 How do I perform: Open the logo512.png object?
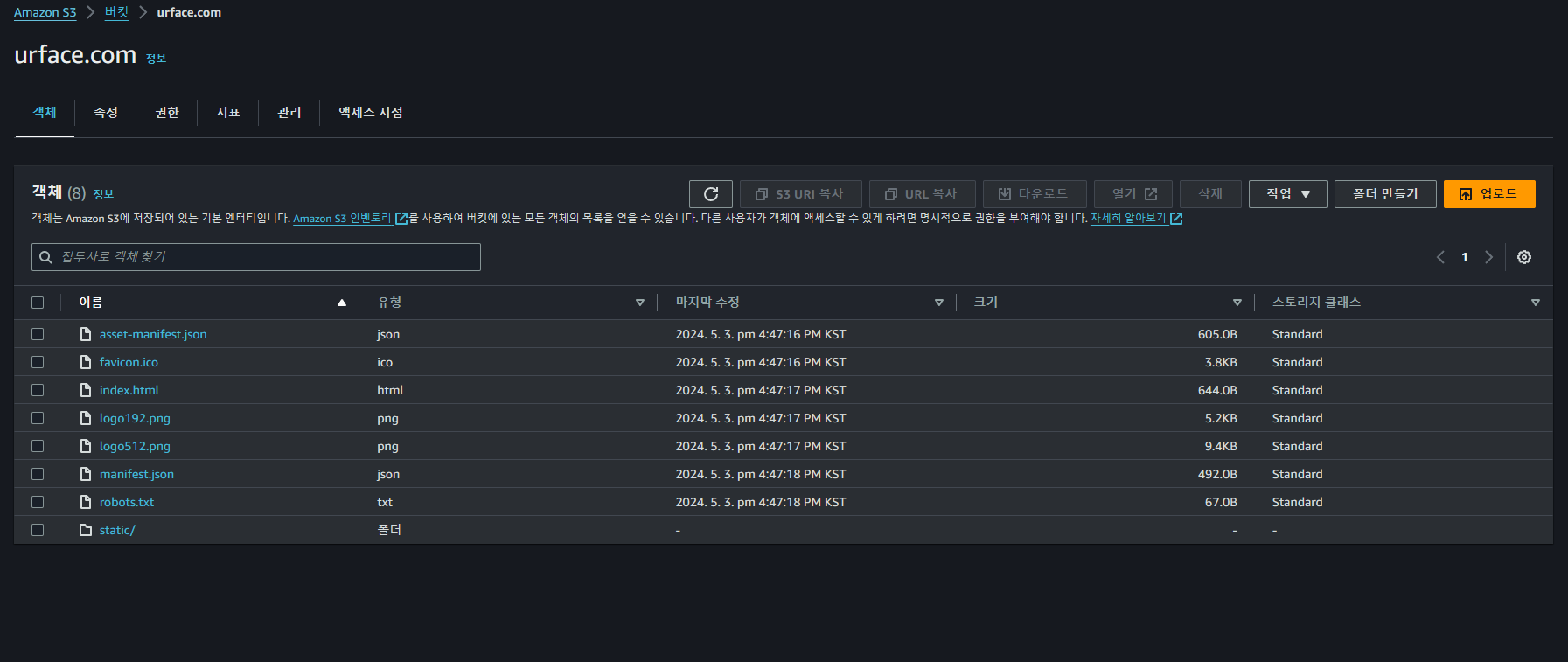pos(135,446)
